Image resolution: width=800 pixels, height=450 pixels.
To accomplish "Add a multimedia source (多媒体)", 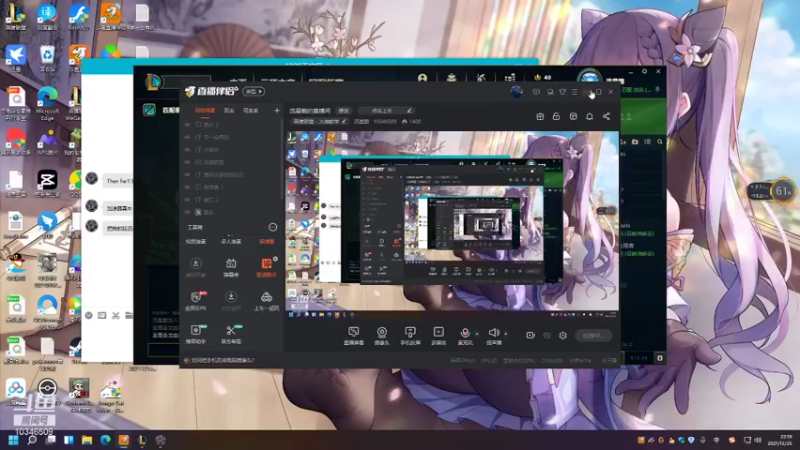I will [x=438, y=336].
